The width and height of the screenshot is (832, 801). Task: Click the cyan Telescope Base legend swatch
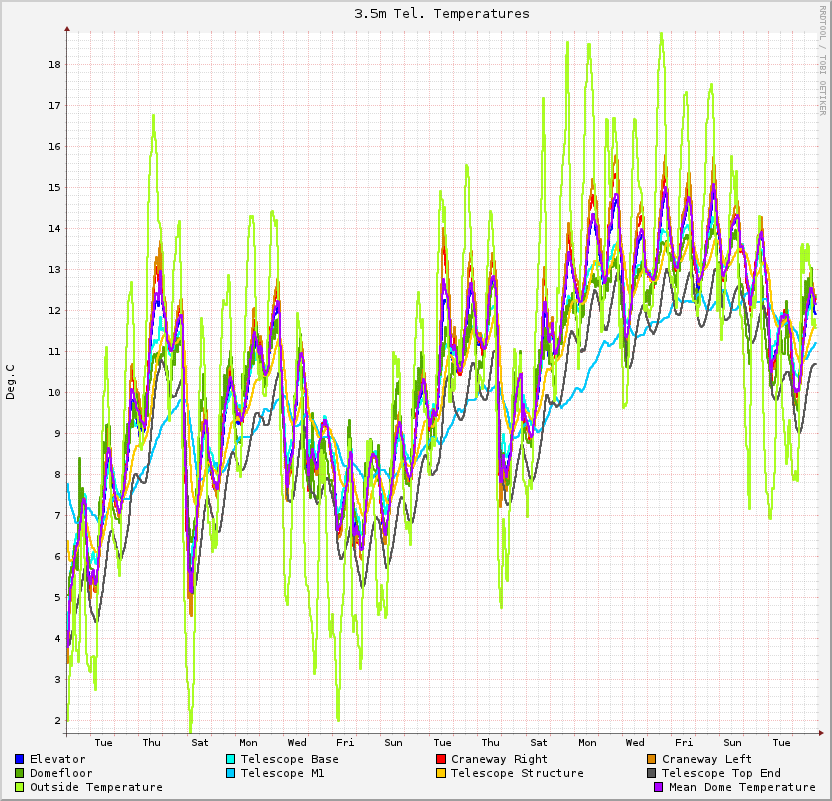231,759
